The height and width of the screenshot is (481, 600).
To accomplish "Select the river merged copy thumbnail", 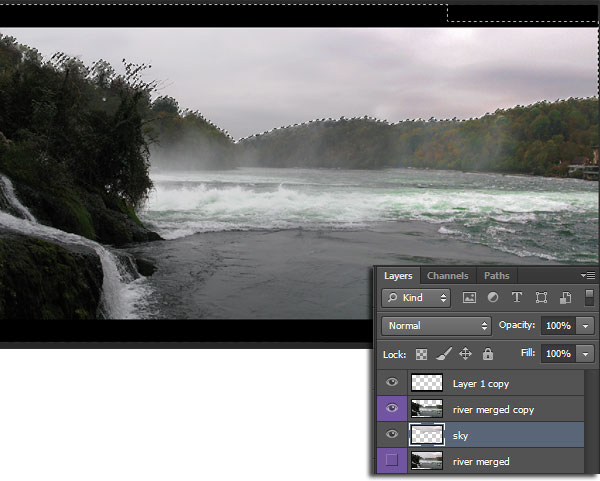I will 427,408.
